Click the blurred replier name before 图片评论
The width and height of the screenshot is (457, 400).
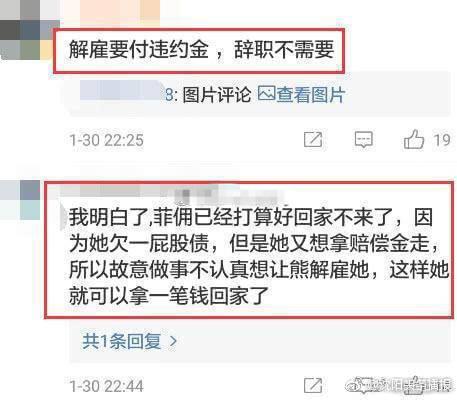tap(122, 91)
